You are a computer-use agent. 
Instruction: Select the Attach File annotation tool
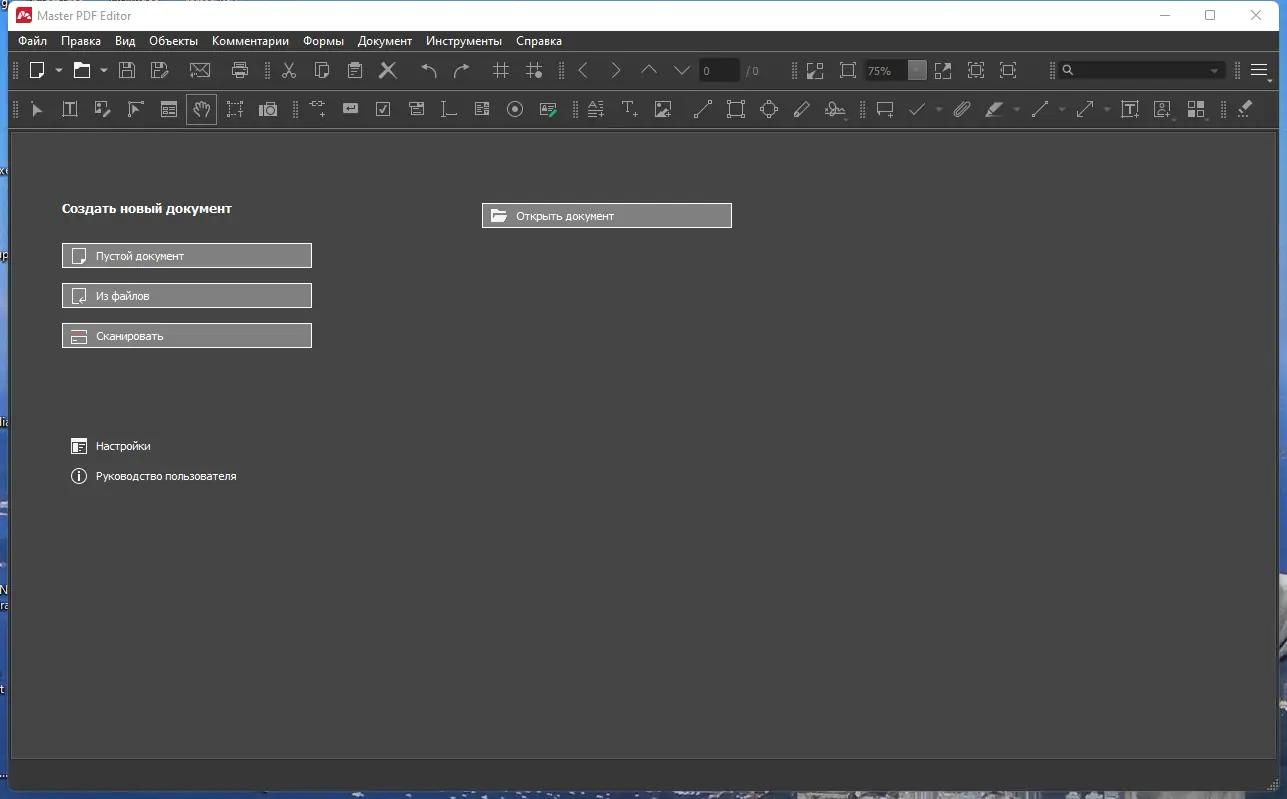point(961,109)
